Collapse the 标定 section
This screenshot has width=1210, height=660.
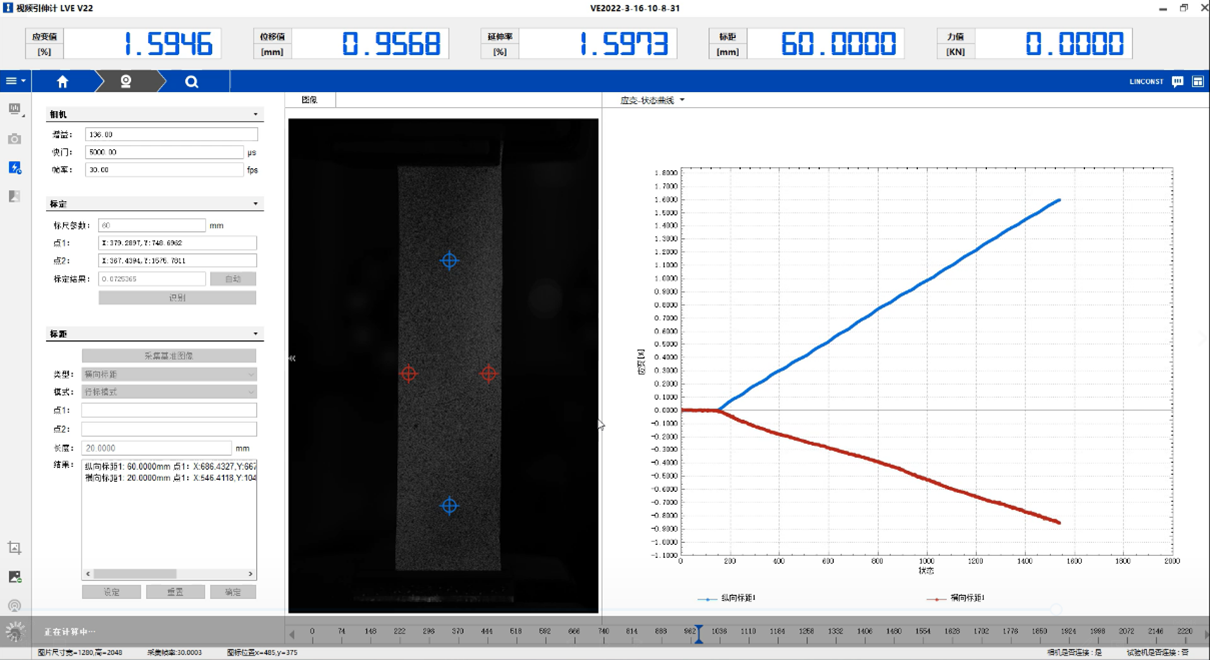255,204
